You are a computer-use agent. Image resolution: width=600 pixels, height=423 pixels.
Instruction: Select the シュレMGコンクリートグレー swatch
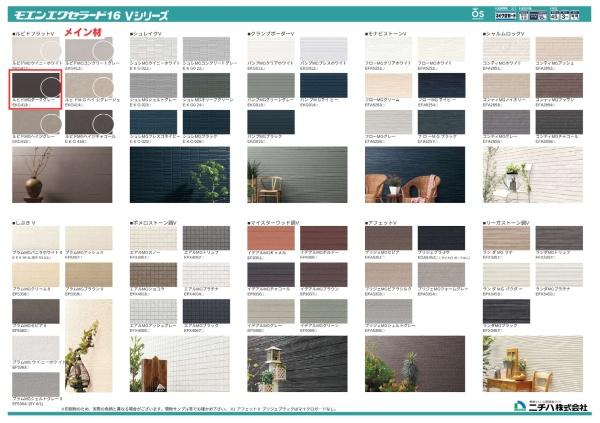(207, 49)
